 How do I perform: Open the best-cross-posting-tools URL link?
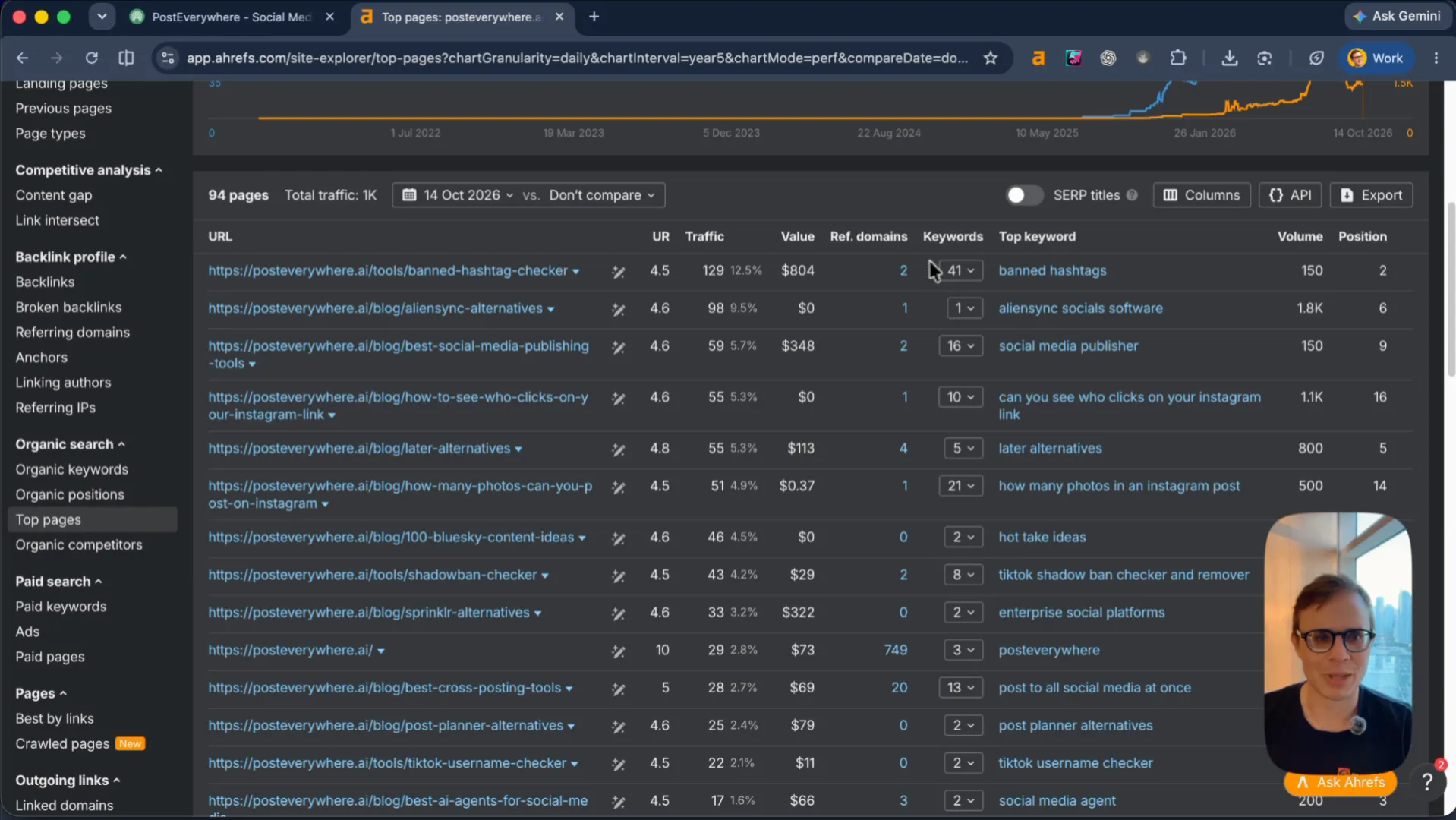click(385, 688)
